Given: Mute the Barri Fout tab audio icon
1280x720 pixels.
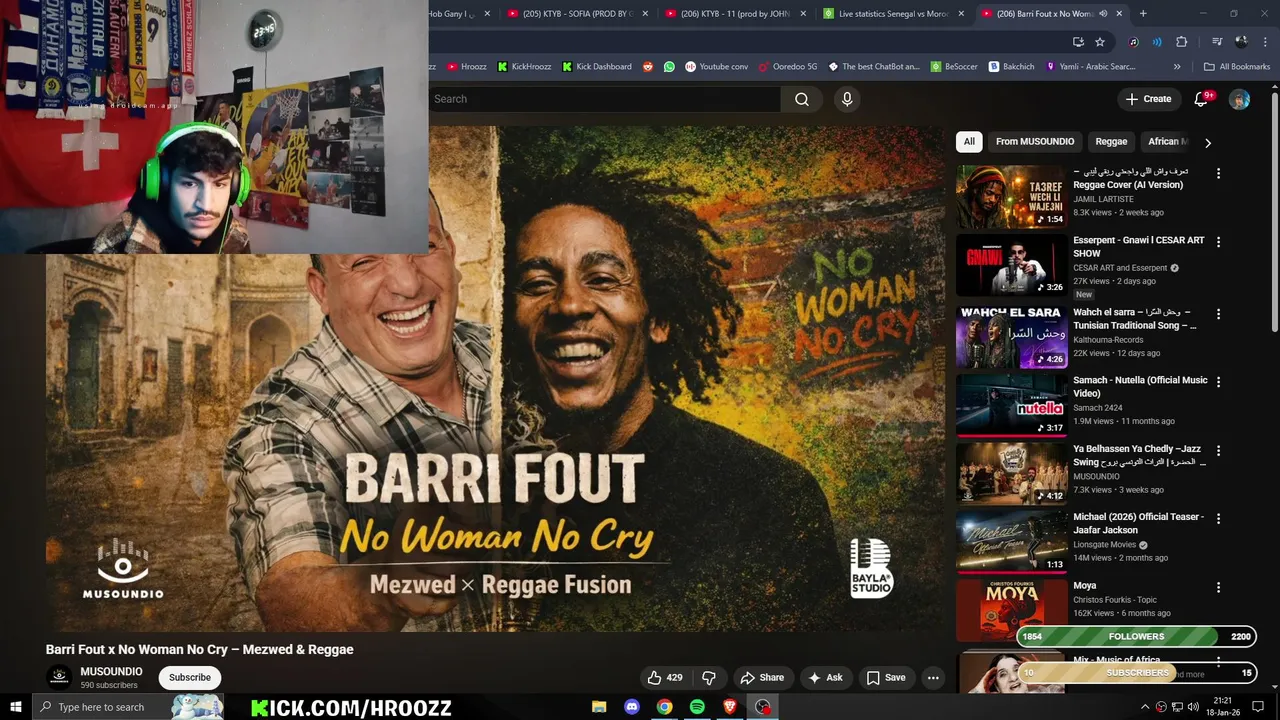Looking at the screenshot, I should click(1103, 14).
